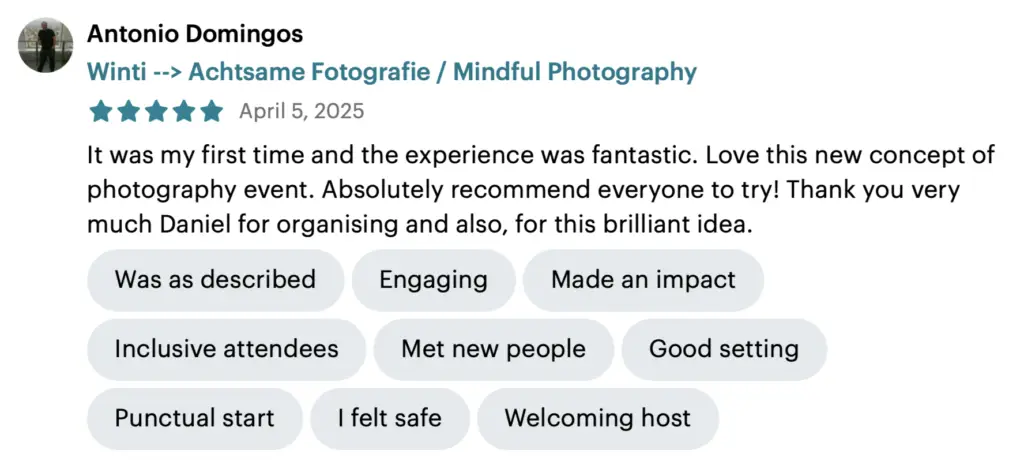This screenshot has height=472, width=1024.
Task: Select the "Good setting" tag
Action: 724,349
